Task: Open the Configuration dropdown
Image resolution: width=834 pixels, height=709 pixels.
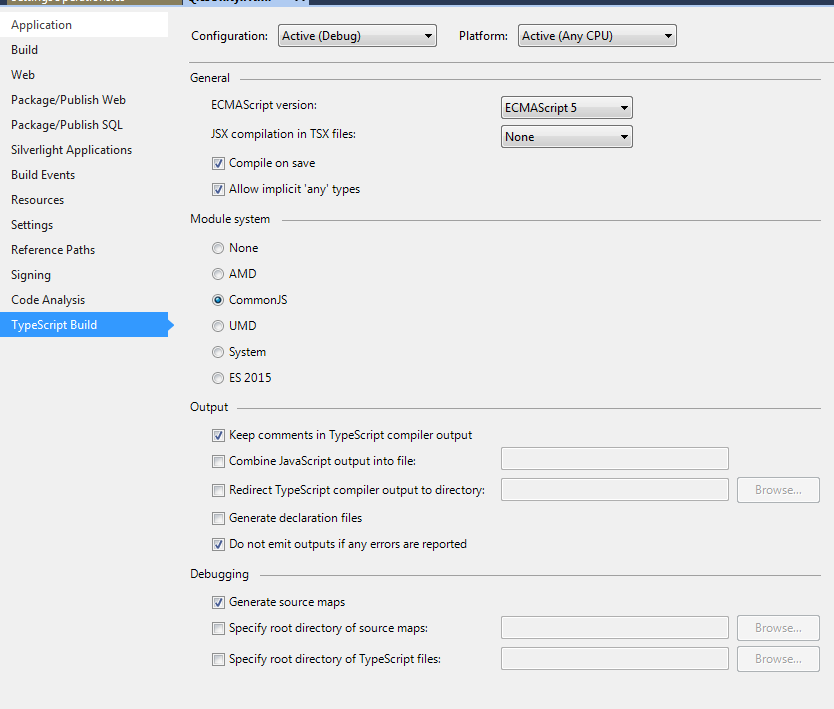Action: tap(357, 36)
